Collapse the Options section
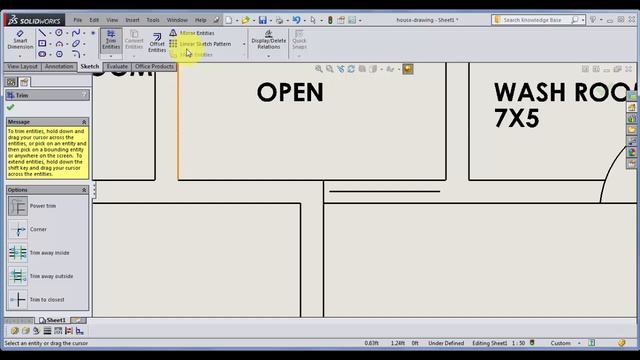640x360 pixels. click(84, 190)
